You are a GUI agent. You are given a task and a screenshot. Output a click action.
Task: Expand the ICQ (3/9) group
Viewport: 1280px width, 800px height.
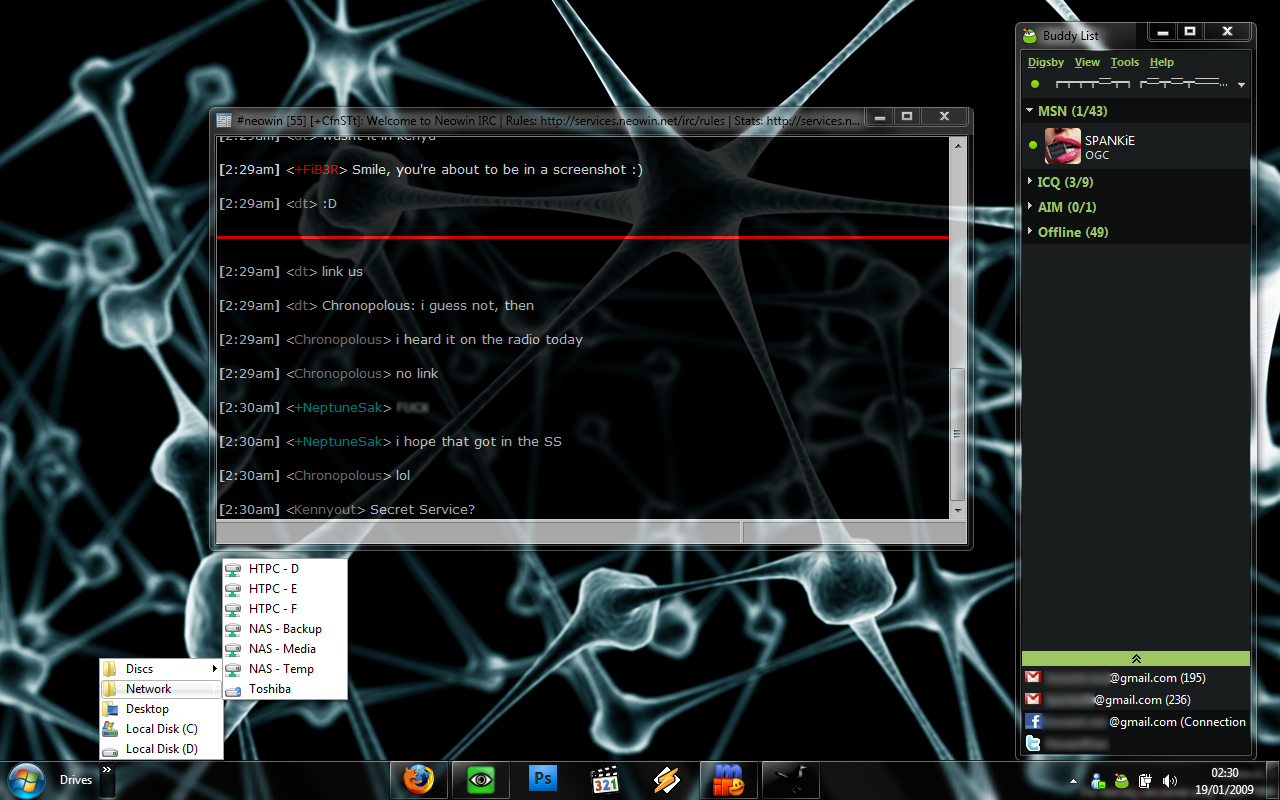click(1030, 182)
